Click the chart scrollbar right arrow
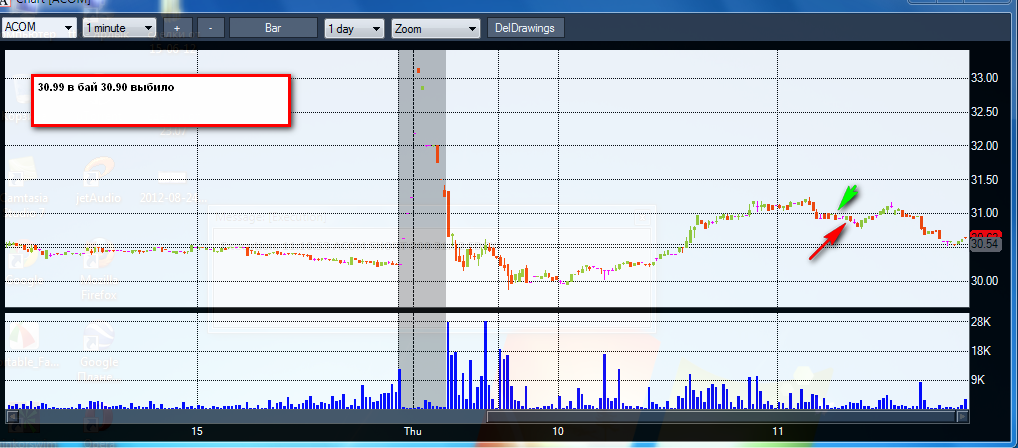 (x=963, y=416)
